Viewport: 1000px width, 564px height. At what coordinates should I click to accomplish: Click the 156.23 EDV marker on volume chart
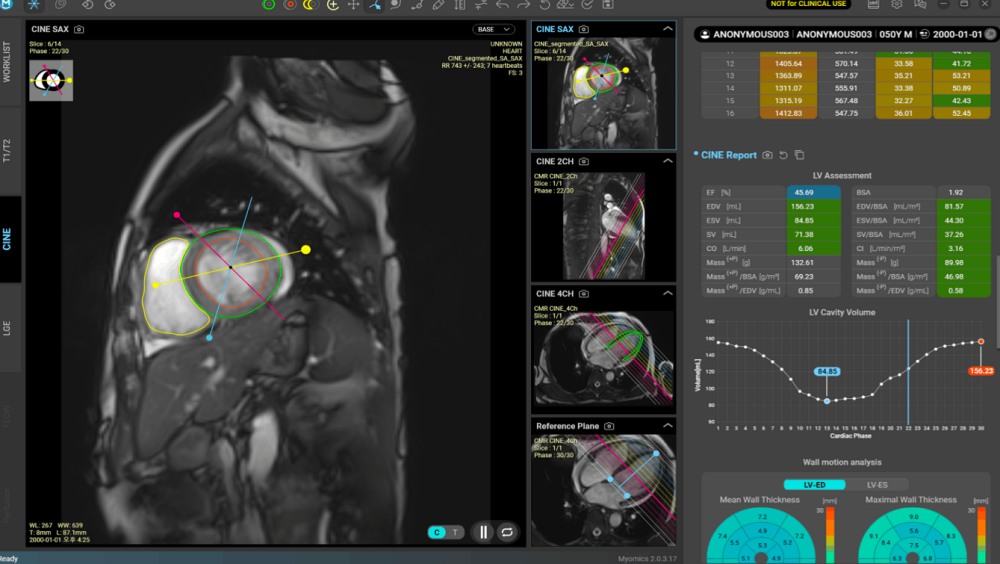[x=981, y=371]
